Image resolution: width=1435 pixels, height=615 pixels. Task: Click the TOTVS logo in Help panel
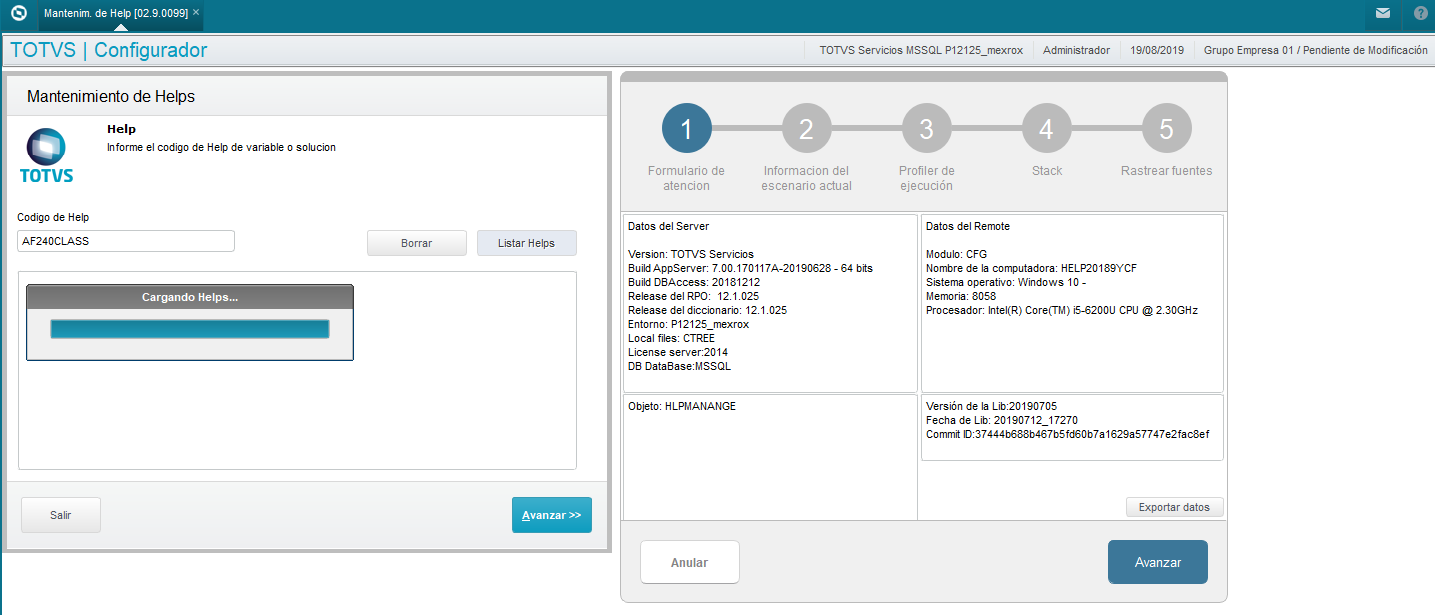[x=46, y=155]
